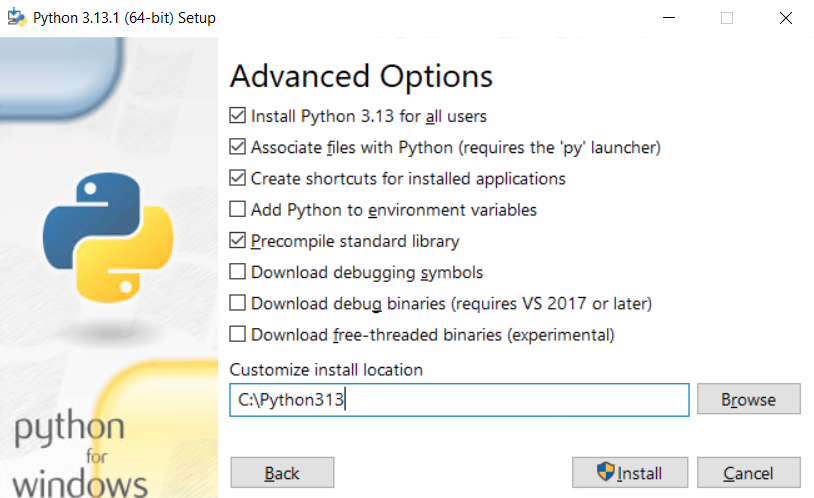
Task: Open Browse to choose install folder
Action: click(748, 399)
